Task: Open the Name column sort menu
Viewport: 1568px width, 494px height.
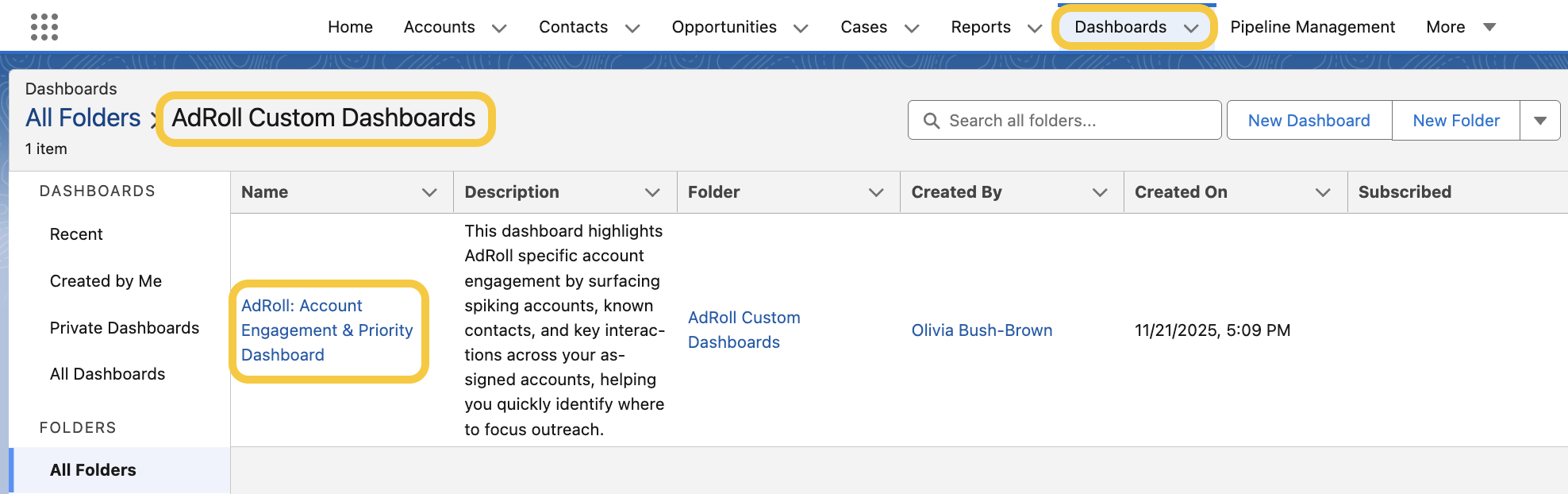Action: 429,192
